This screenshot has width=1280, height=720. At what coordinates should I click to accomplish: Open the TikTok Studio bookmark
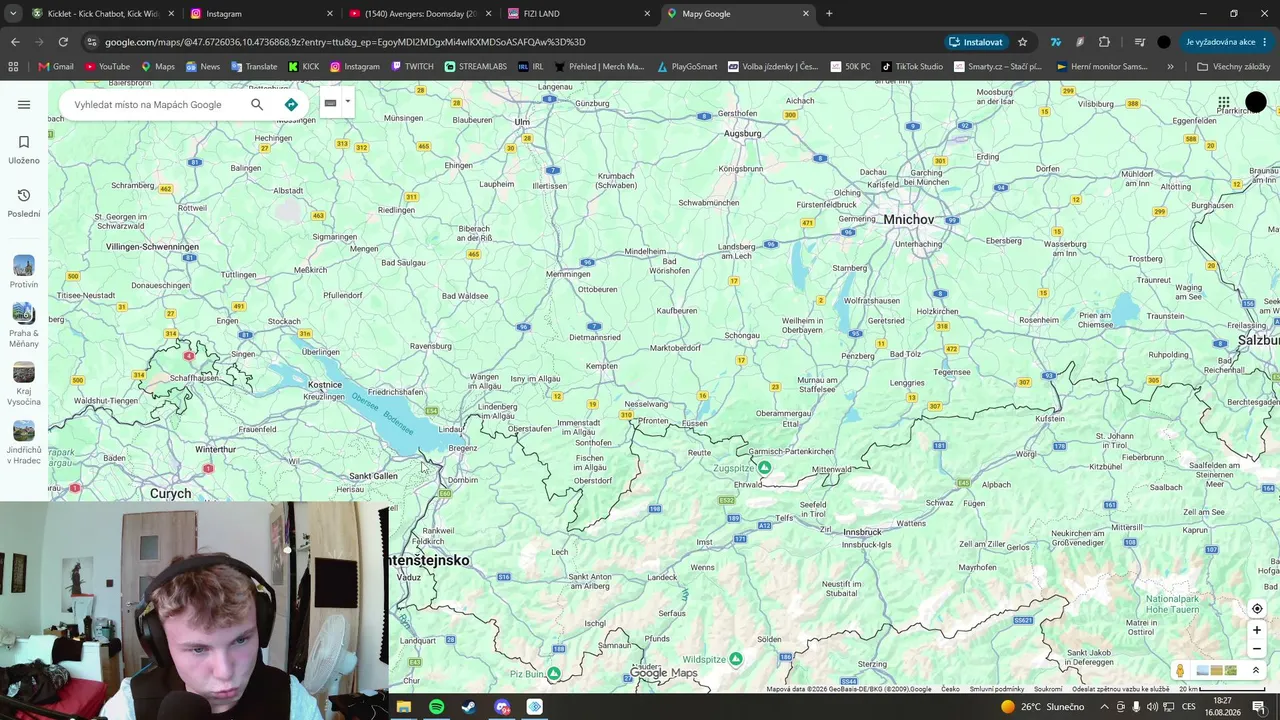pos(911,67)
